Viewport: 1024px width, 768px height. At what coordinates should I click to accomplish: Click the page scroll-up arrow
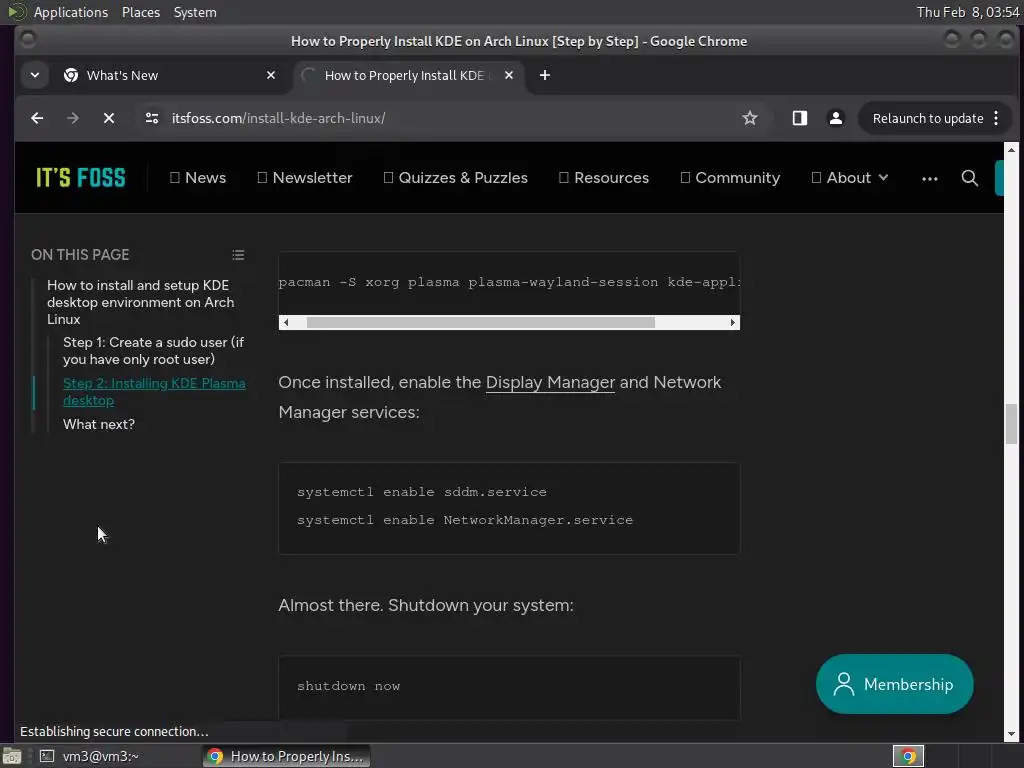[x=1012, y=150]
